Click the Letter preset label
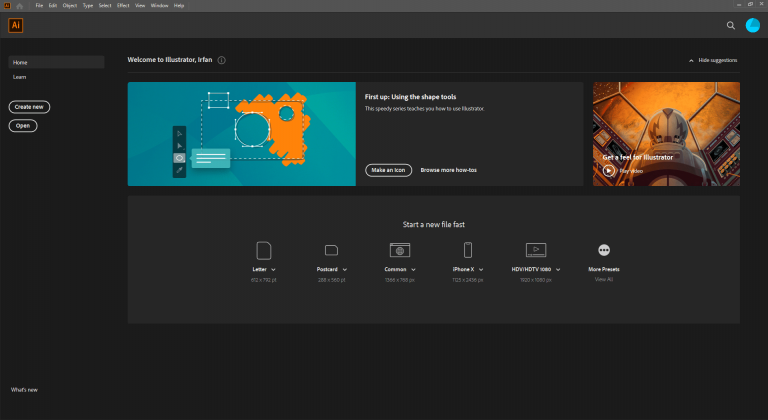The image size is (768, 420). (x=259, y=270)
